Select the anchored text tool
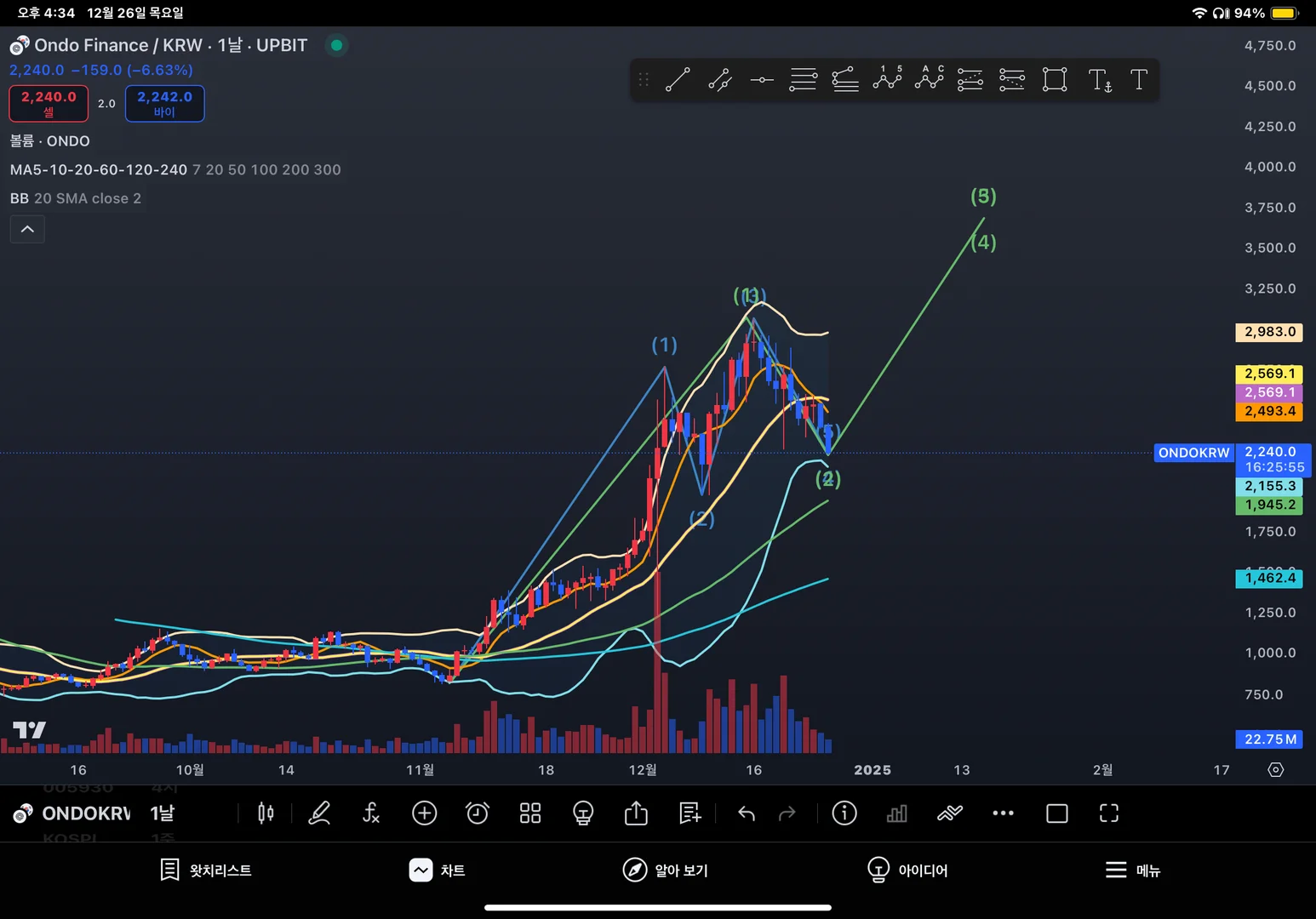This screenshot has height=919, width=1316. 1100,80
